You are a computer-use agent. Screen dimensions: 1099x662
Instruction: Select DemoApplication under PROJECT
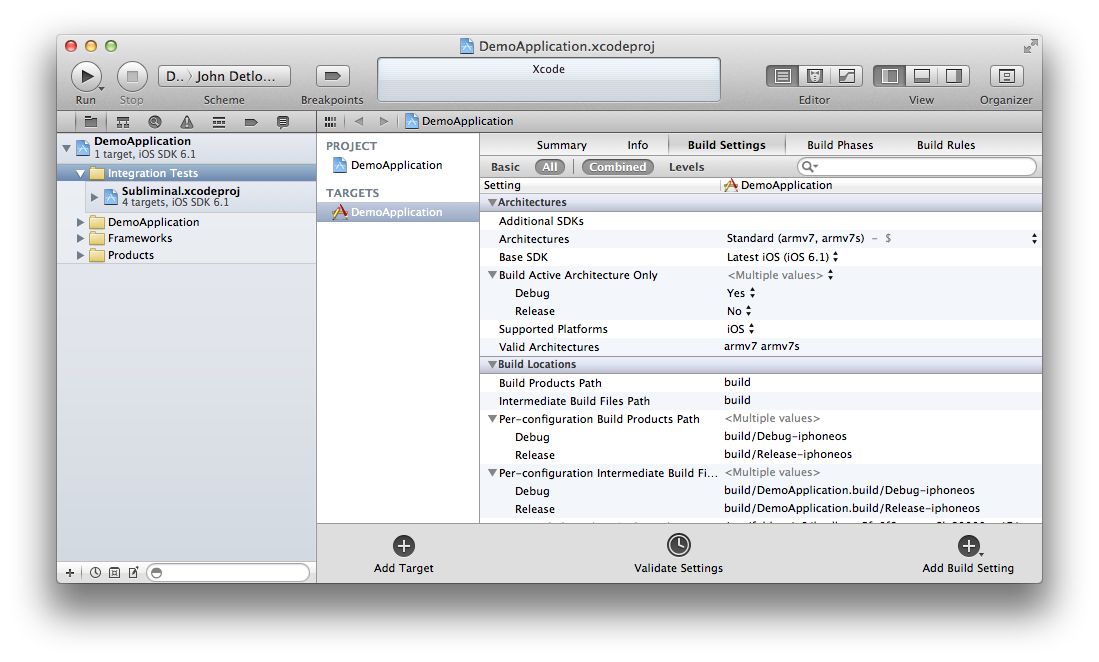coord(397,165)
